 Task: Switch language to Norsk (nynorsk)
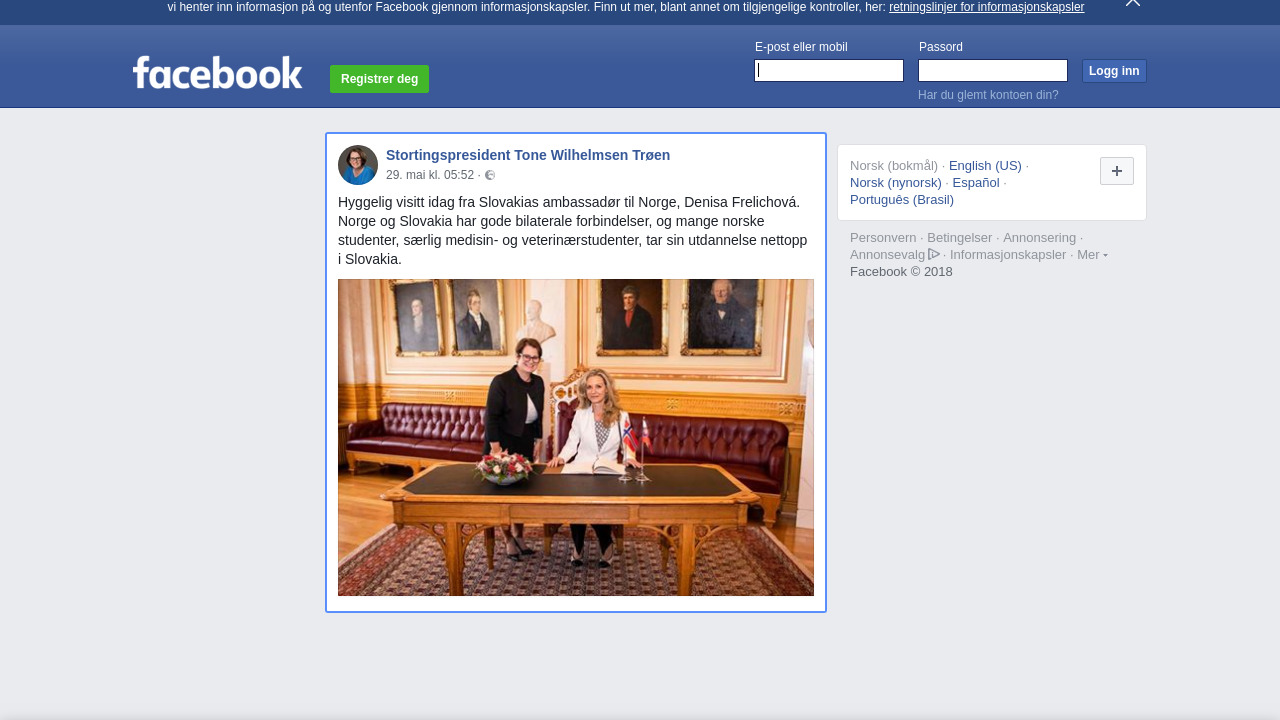(x=896, y=183)
